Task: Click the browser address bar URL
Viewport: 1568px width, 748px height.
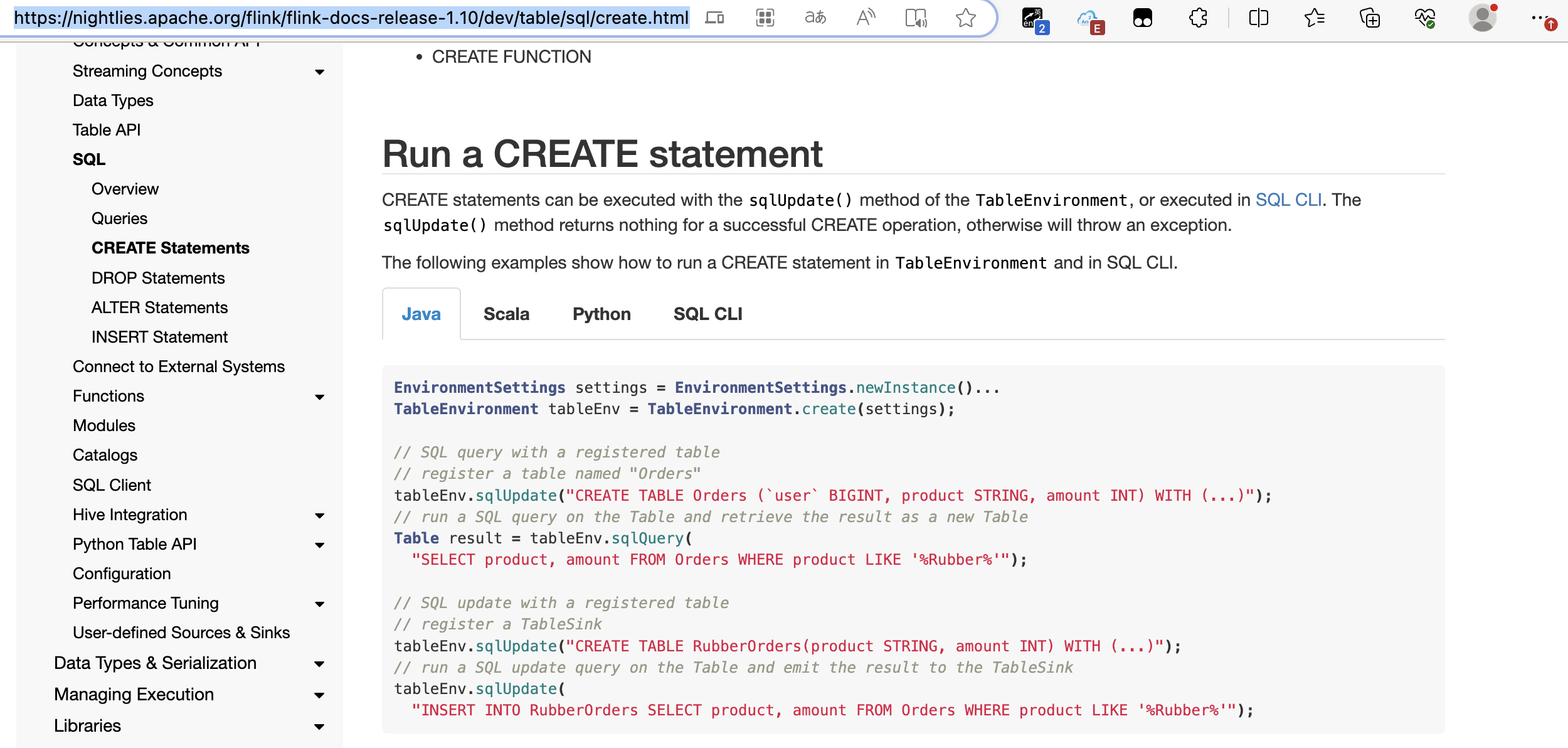Action: click(x=351, y=18)
